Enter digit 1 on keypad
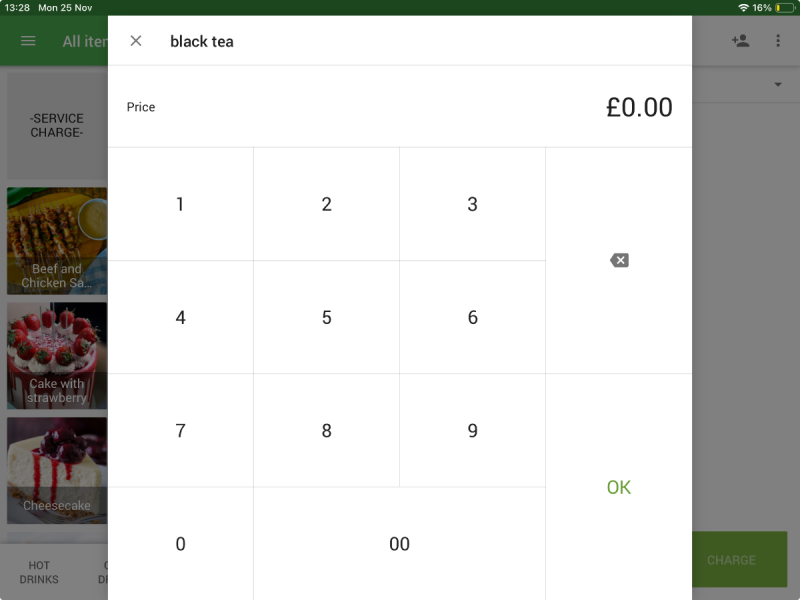 (x=180, y=204)
